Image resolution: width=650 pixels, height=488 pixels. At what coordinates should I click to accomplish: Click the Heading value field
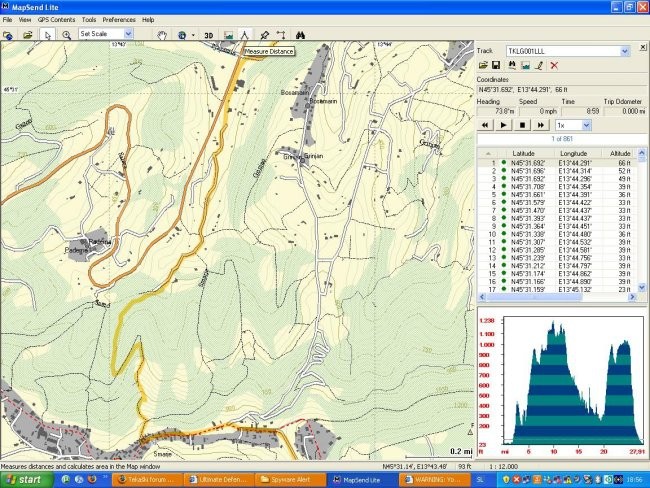[x=496, y=111]
